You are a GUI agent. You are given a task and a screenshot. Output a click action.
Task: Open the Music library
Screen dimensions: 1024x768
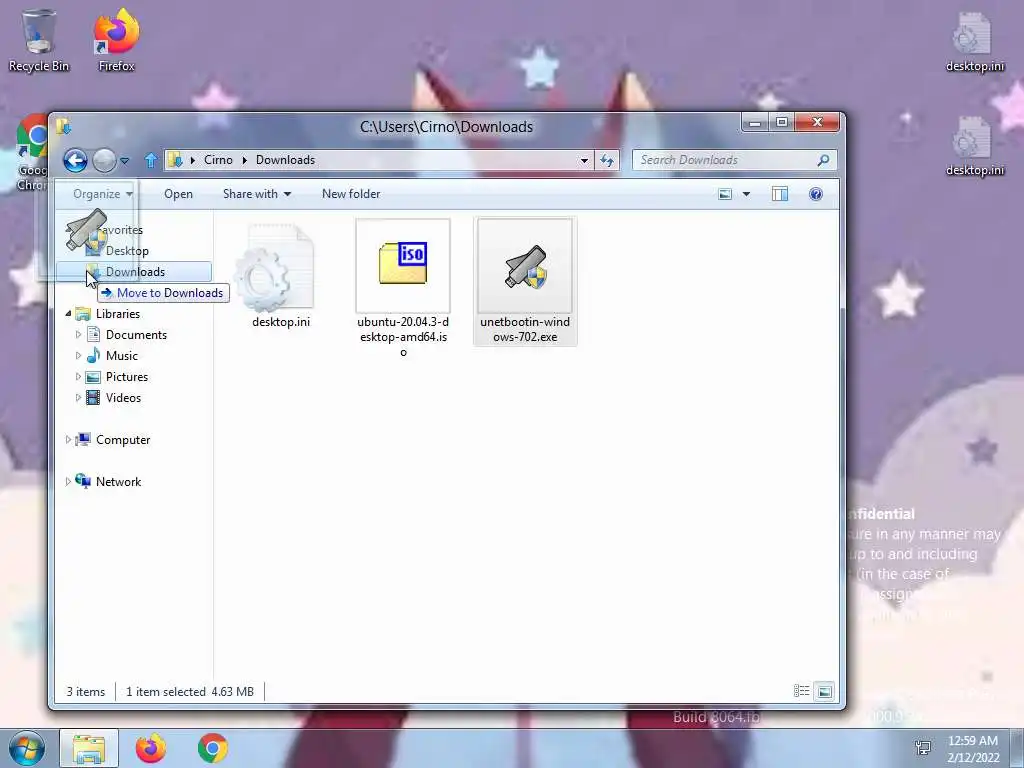tap(121, 356)
